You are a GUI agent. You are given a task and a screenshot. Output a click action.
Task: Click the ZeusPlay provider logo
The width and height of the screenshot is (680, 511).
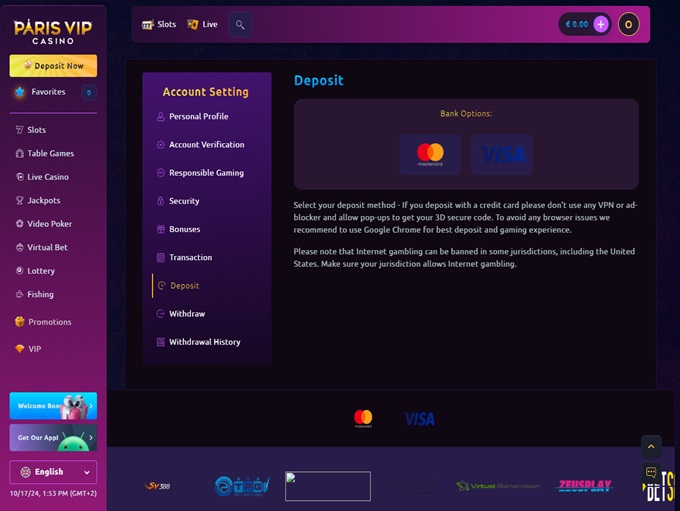pos(585,486)
